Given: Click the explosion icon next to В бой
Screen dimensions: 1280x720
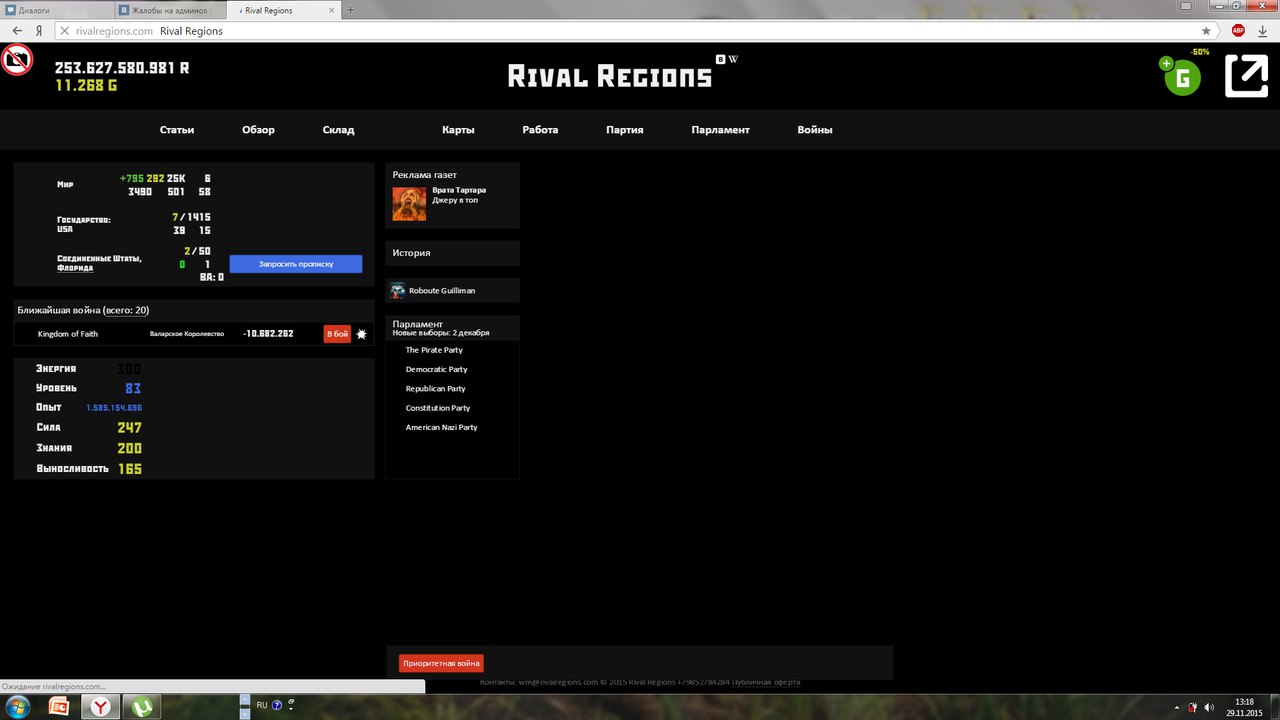Looking at the screenshot, I should click(x=362, y=334).
